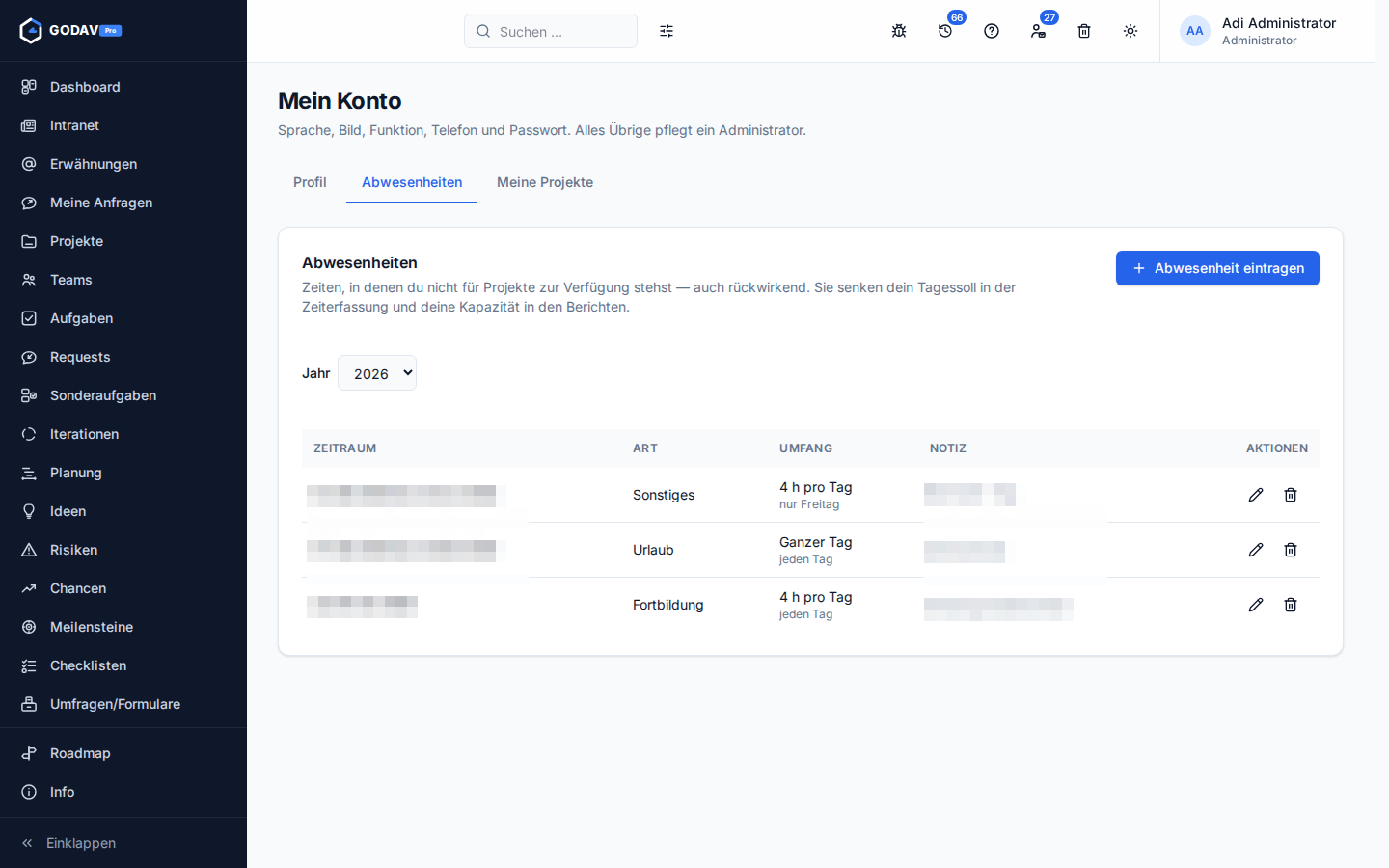Open search filter settings sliders icon

667,31
